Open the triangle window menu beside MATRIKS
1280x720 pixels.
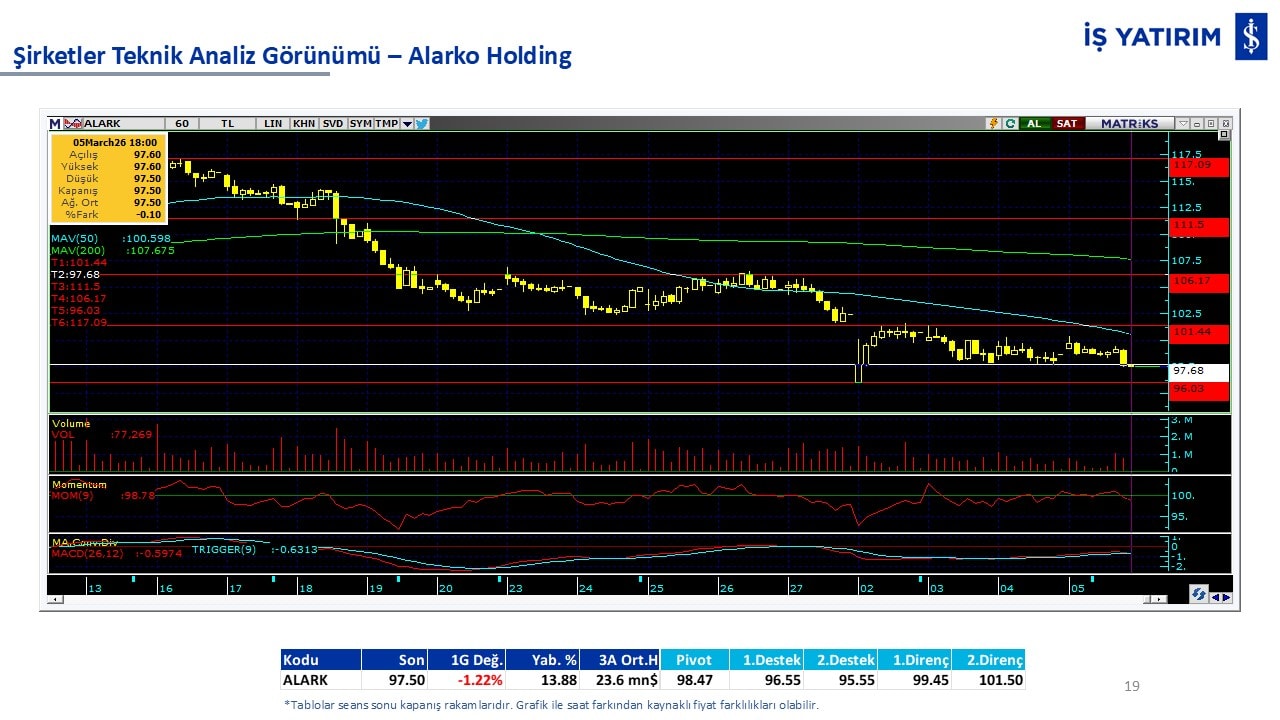[1183, 124]
